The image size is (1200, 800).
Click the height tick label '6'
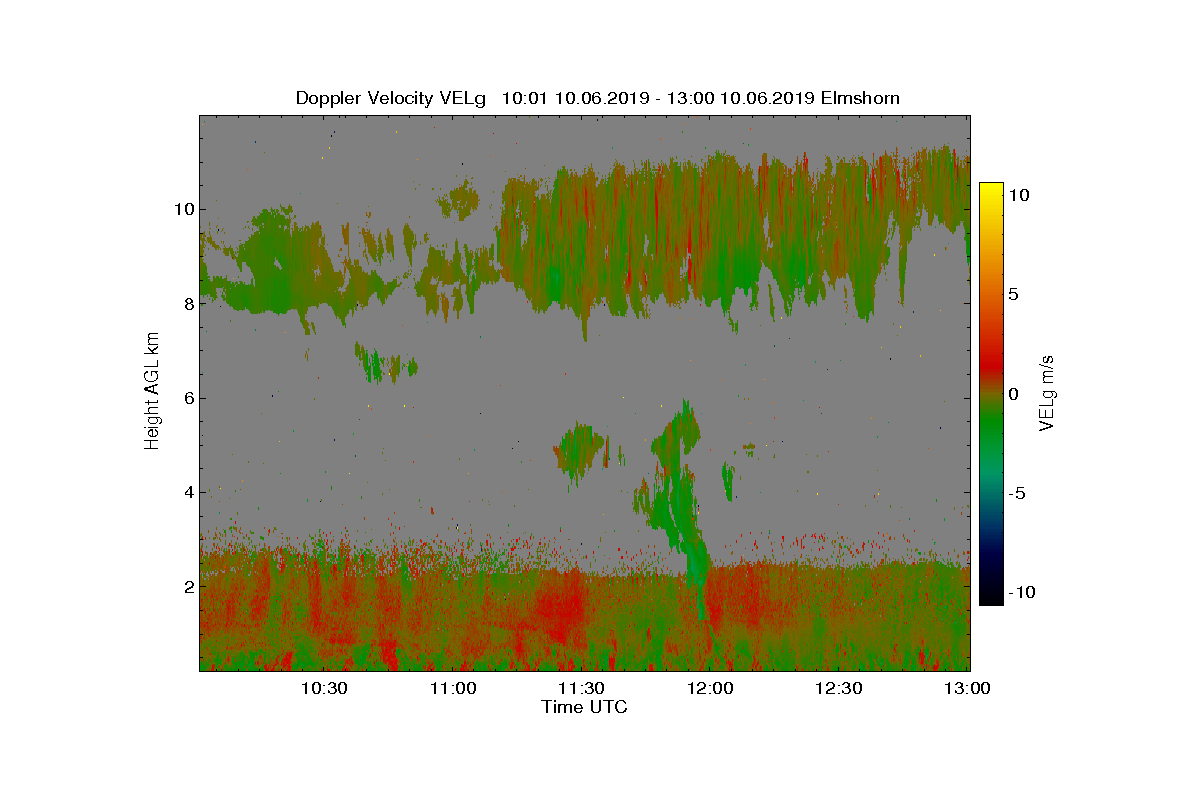(x=187, y=398)
